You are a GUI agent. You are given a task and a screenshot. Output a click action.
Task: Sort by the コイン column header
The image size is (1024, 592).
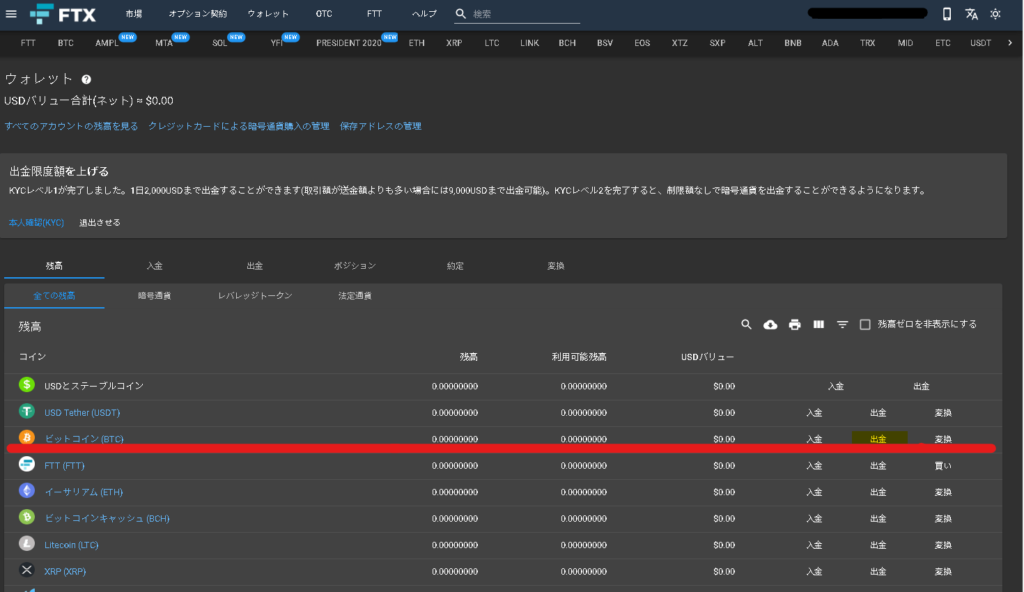tap(32, 357)
